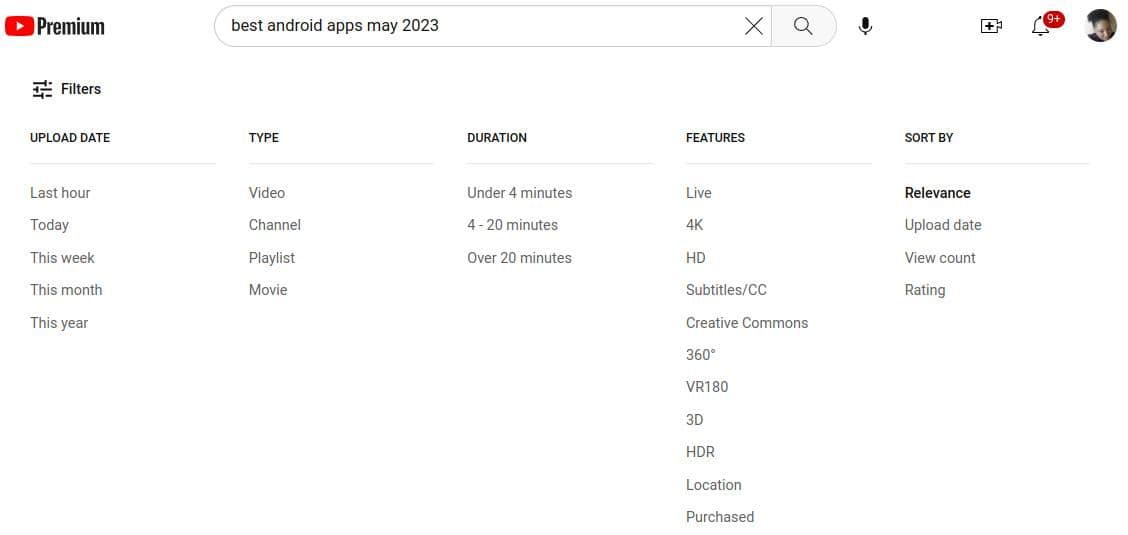
Task: Sort results by Relevance
Action: (x=937, y=193)
